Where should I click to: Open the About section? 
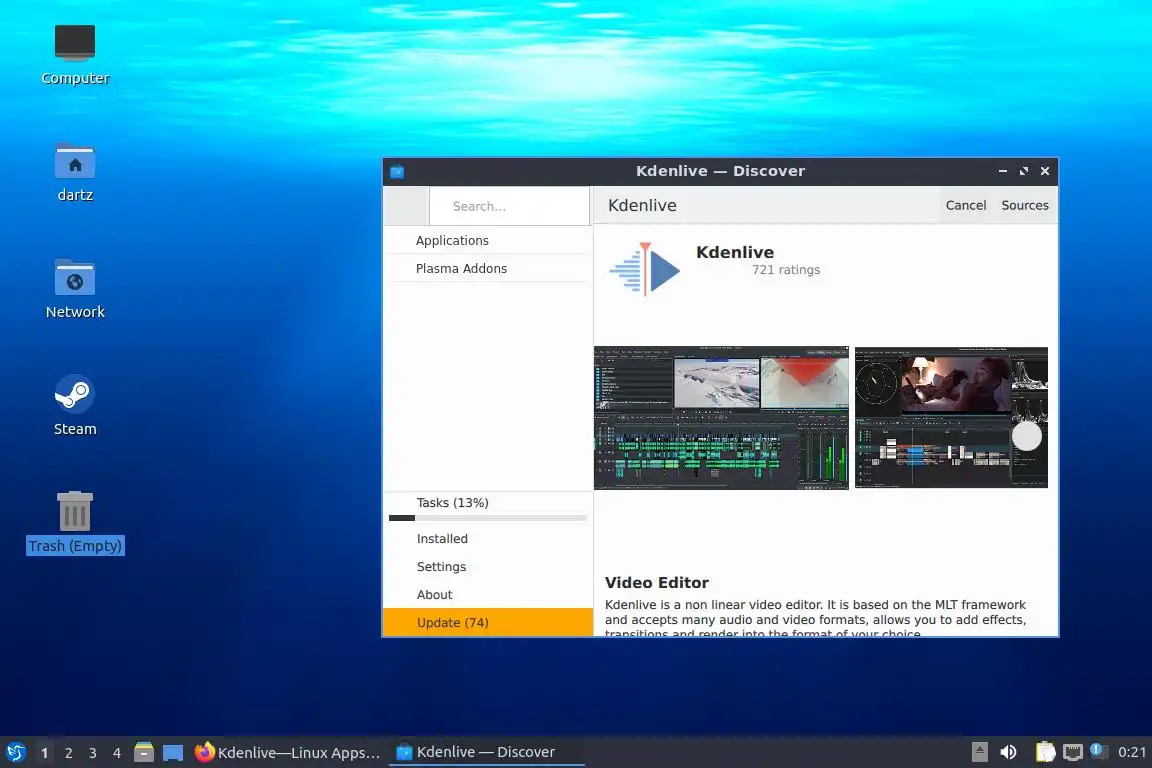[x=488, y=595]
